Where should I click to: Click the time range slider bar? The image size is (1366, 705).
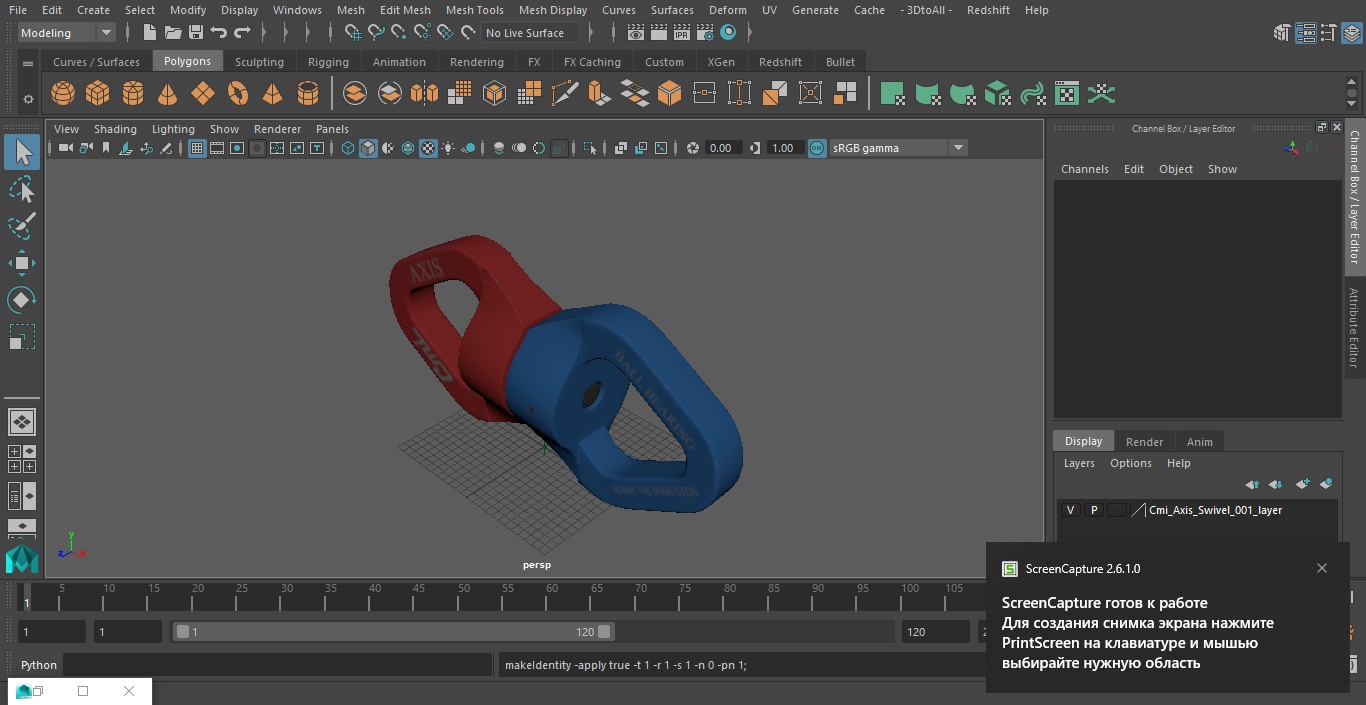pyautogui.click(x=393, y=632)
